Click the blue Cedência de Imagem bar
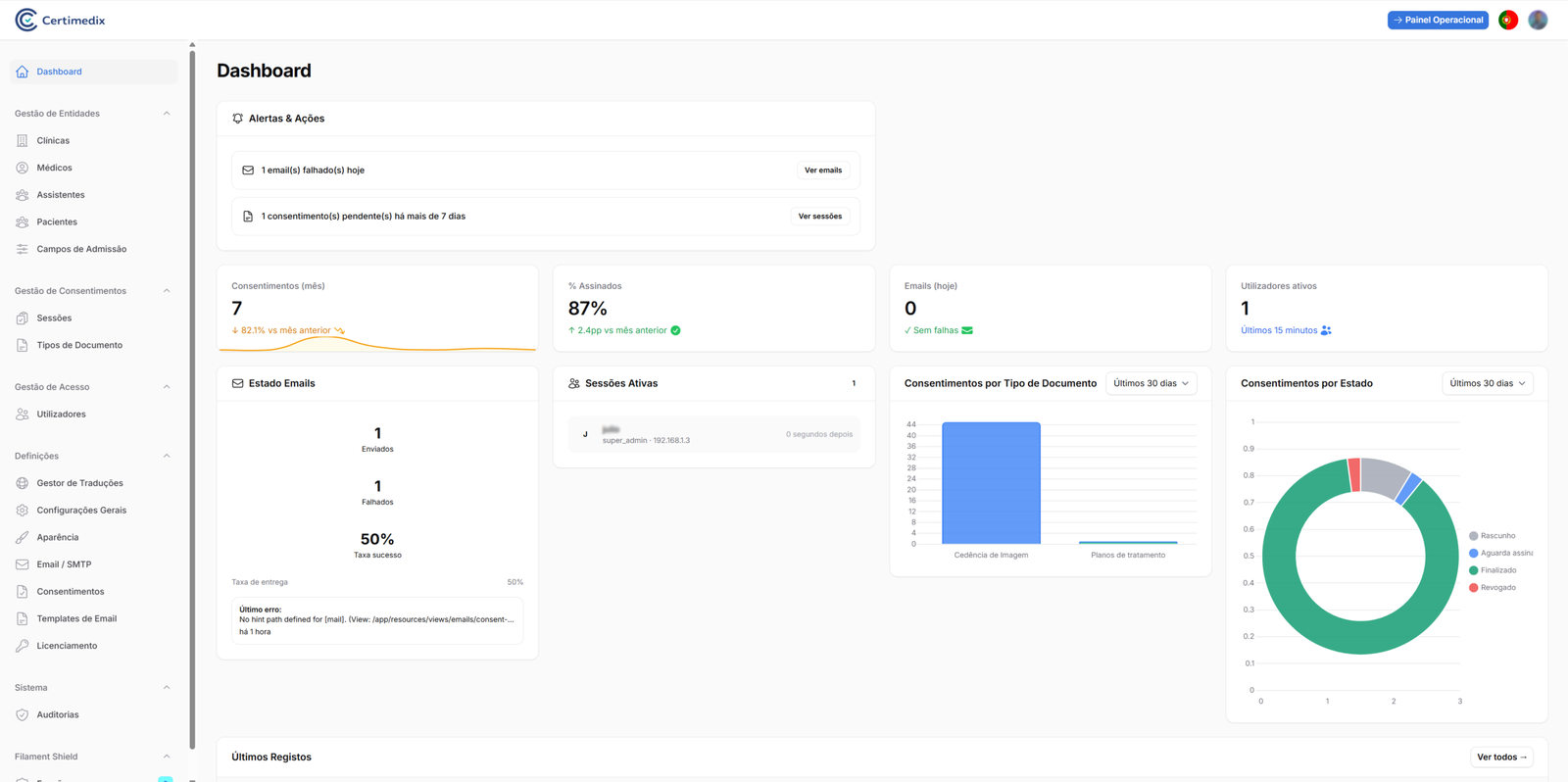1568x782 pixels. click(x=991, y=483)
